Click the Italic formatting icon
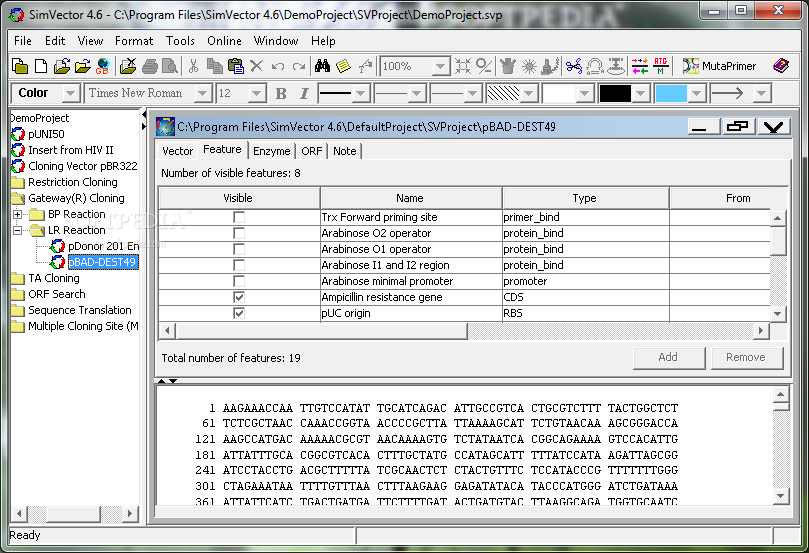809x553 pixels. click(304, 93)
